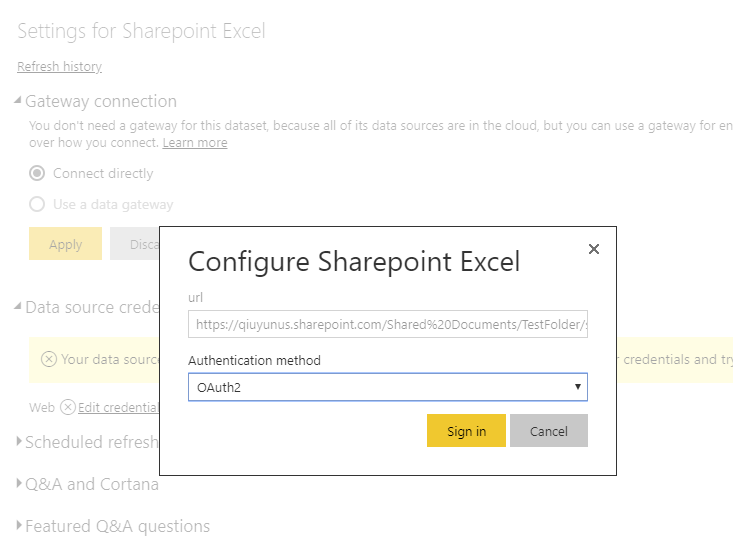Open the Learn more link

tap(195, 143)
